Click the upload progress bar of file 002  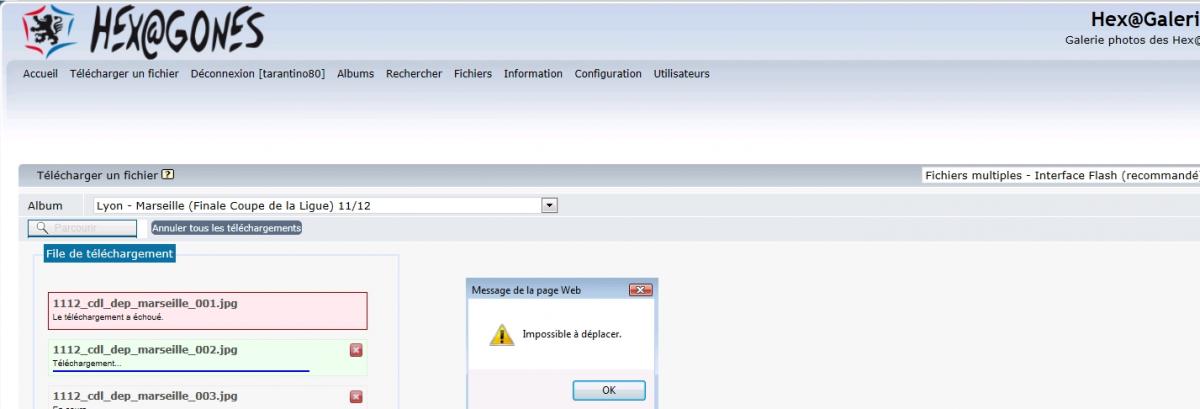click(180, 370)
